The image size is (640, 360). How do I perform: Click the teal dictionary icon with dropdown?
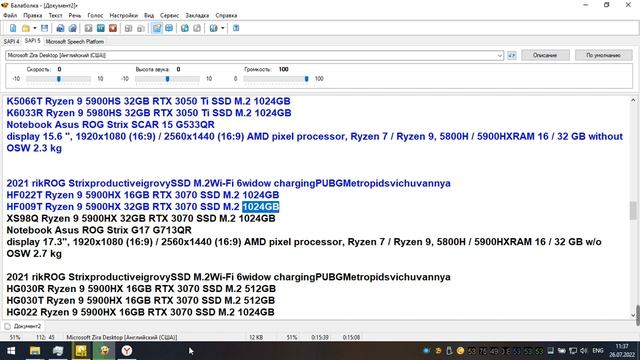(x=213, y=28)
